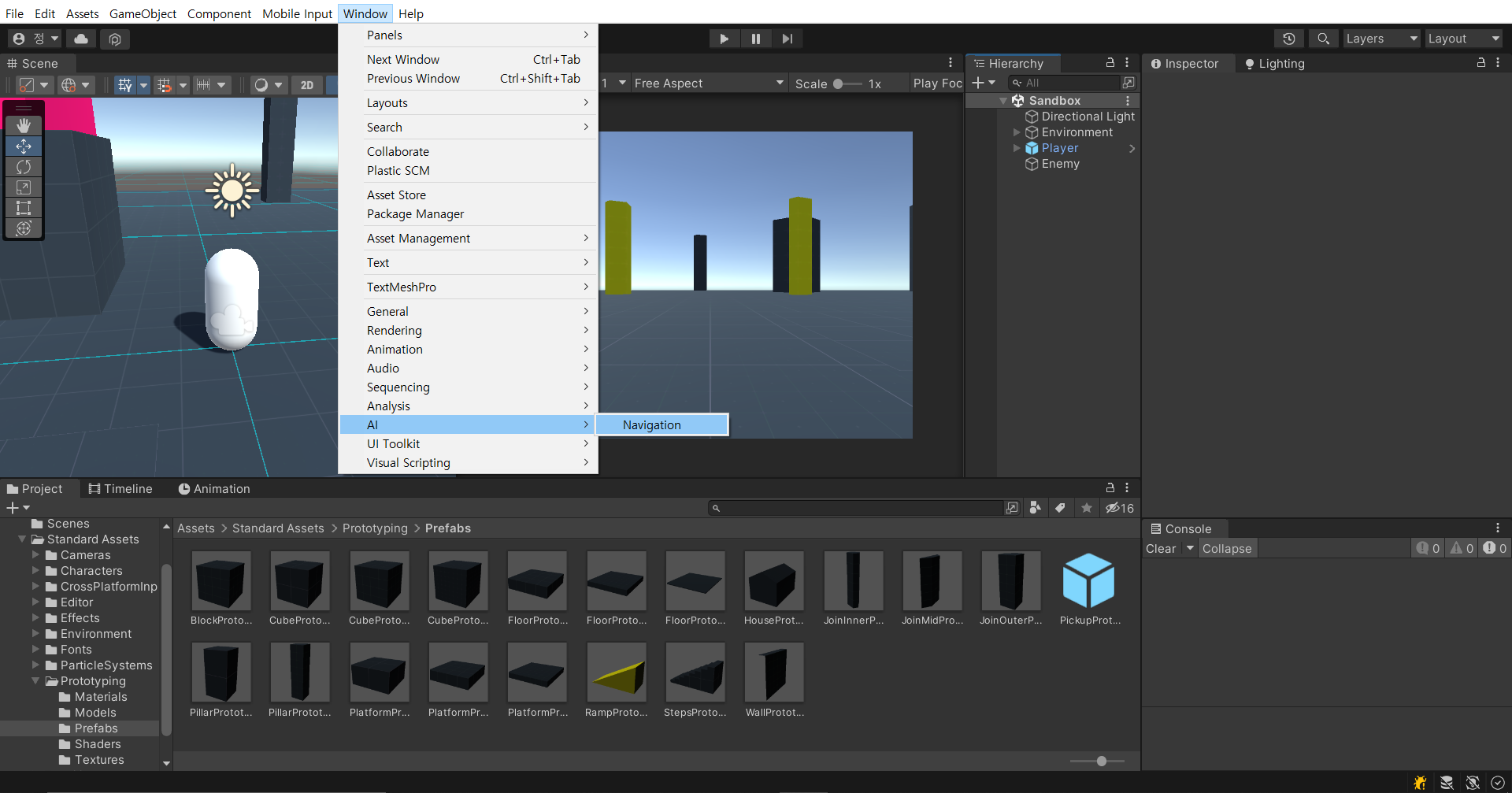Image resolution: width=1512 pixels, height=793 pixels.
Task: Open the account dropdown
Action: click(35, 39)
